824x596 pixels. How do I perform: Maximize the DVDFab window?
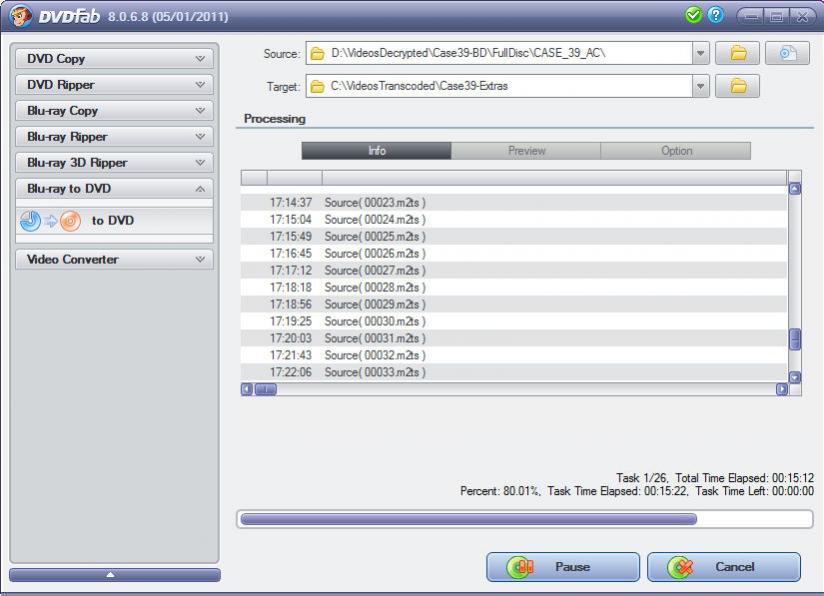point(776,17)
